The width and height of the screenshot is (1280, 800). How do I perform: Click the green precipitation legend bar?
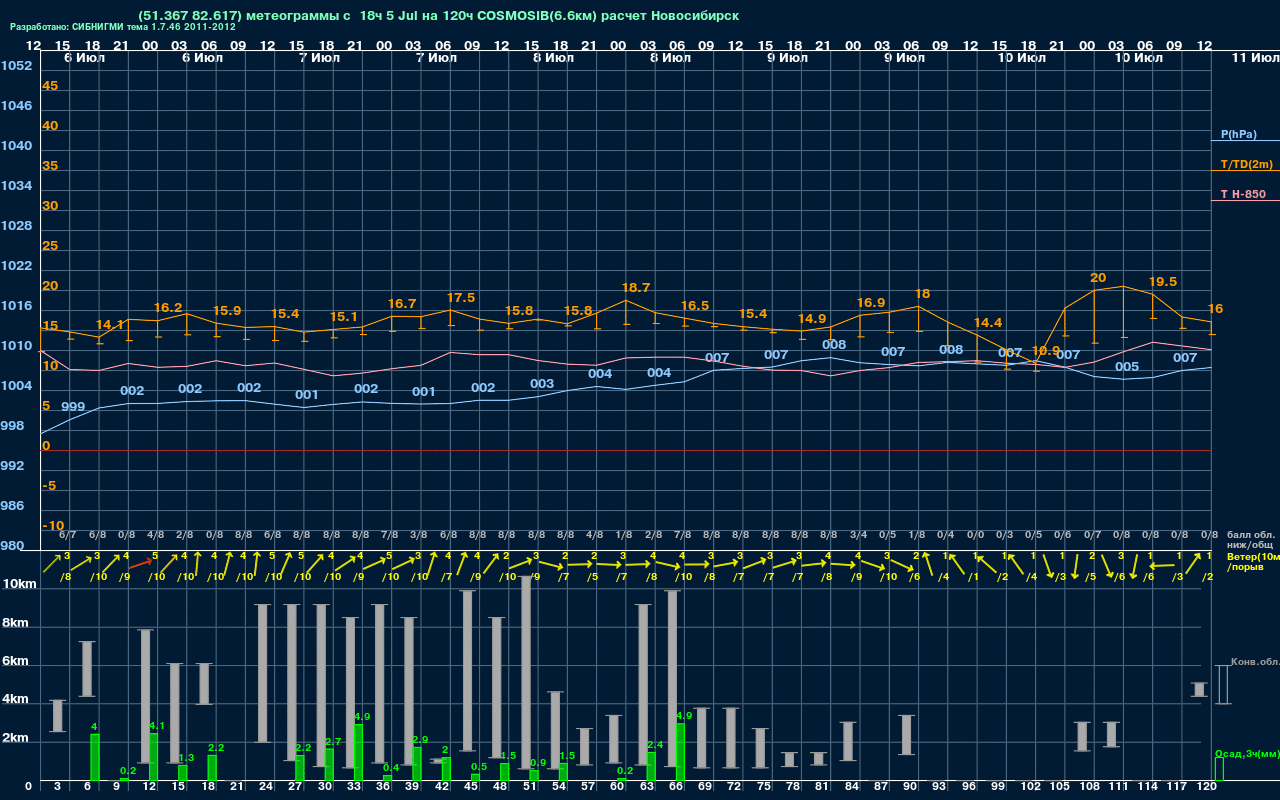point(1218,768)
